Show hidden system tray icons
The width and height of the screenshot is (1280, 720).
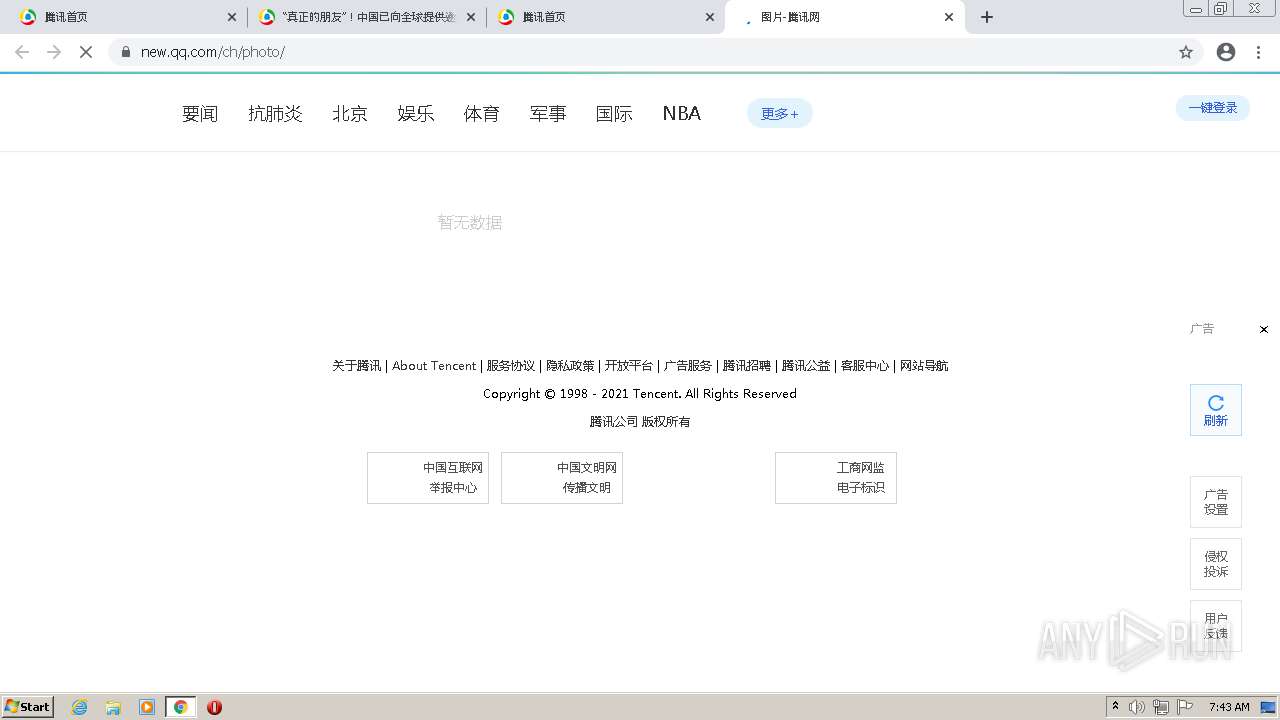point(1115,707)
